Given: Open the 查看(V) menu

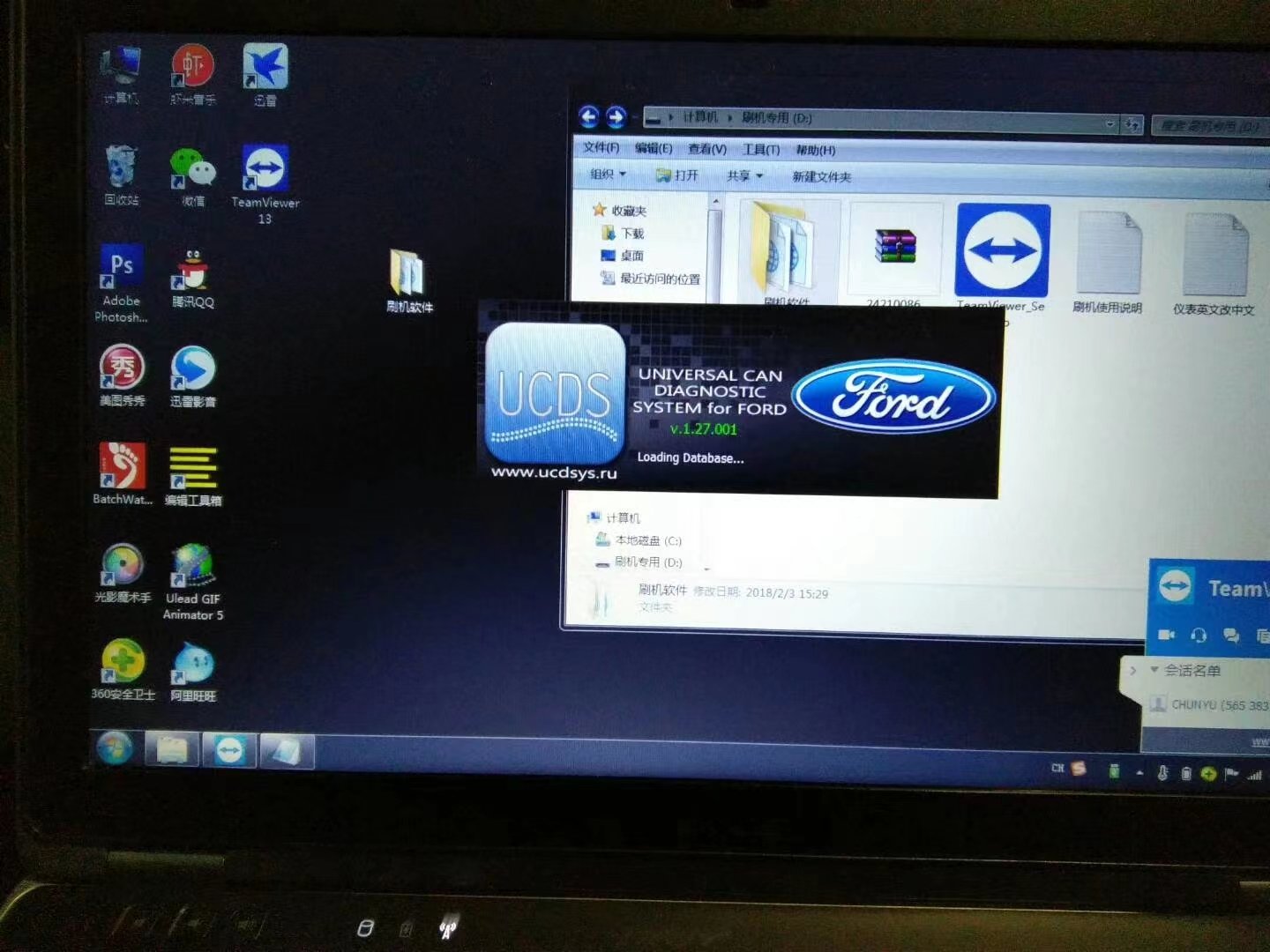Looking at the screenshot, I should 707,149.
